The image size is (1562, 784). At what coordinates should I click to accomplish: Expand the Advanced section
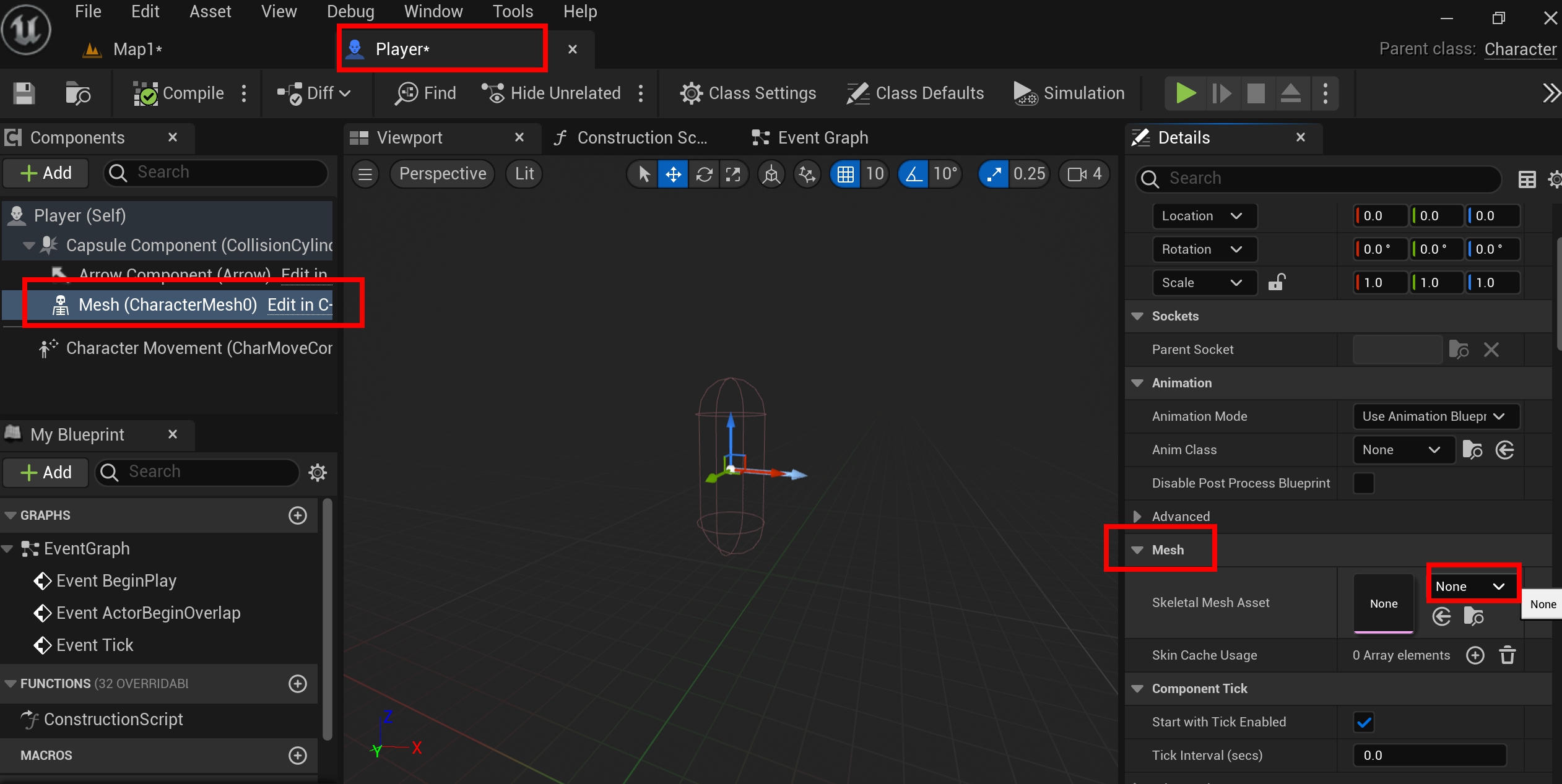tap(1137, 517)
